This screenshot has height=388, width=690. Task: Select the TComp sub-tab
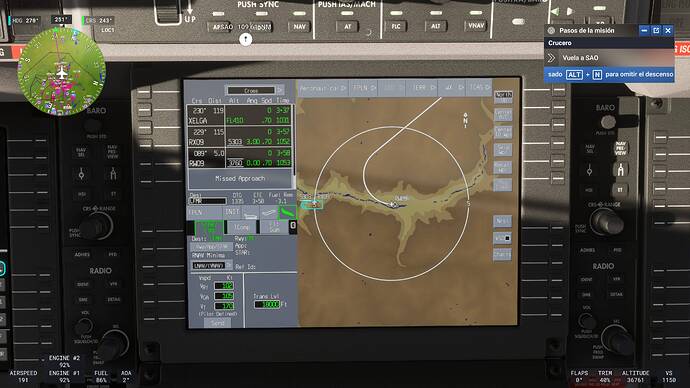241,227
